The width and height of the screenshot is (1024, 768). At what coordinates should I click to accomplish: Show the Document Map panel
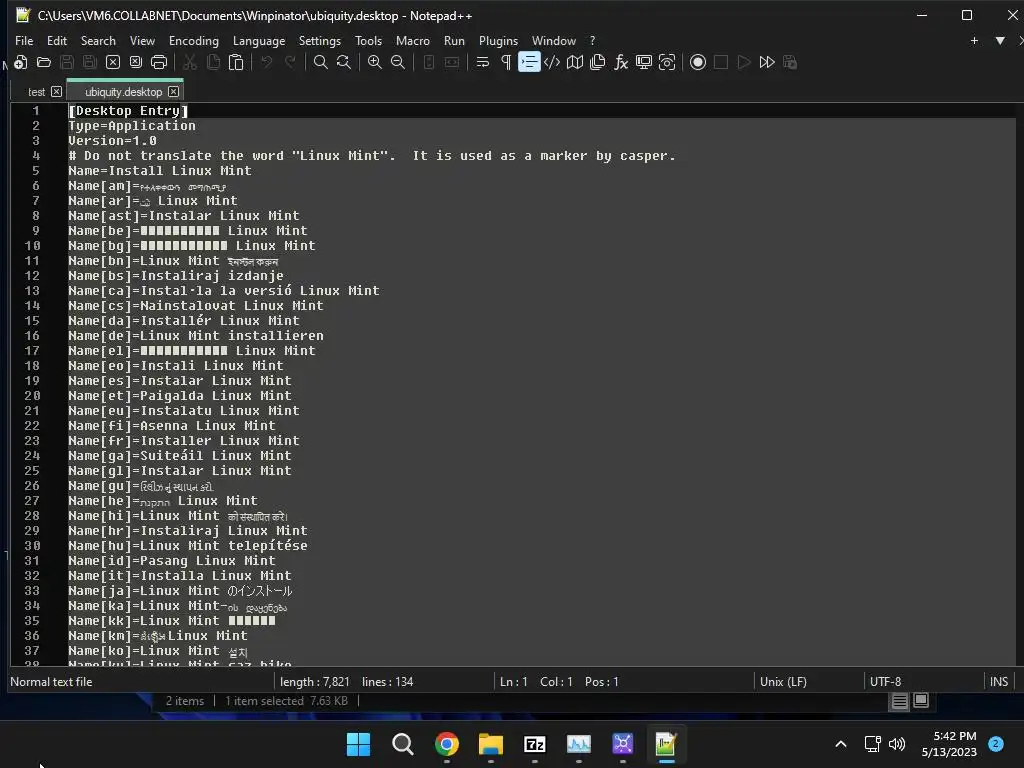coord(575,62)
